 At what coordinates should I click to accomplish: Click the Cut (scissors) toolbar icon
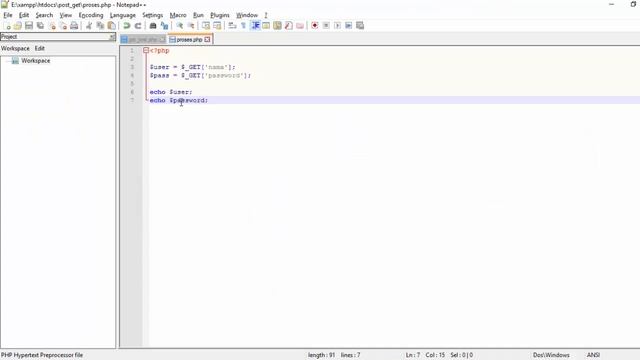(89, 26)
